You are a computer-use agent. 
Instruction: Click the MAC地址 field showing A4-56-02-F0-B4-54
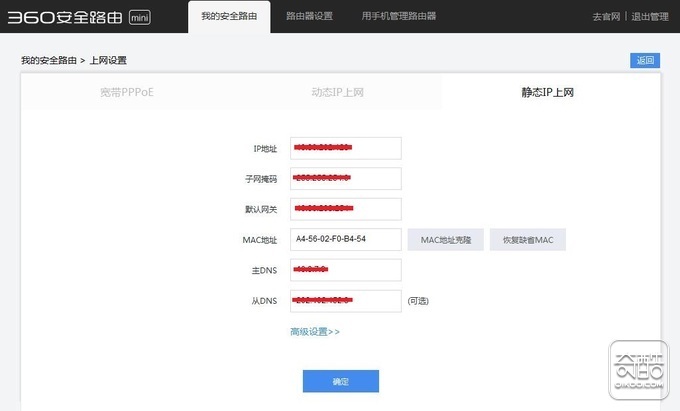(346, 239)
